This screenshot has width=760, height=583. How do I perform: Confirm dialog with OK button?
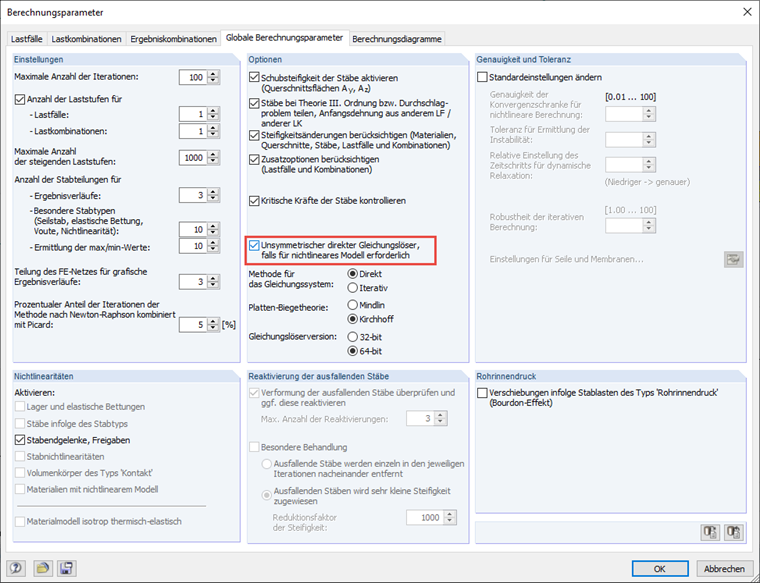tap(660, 568)
